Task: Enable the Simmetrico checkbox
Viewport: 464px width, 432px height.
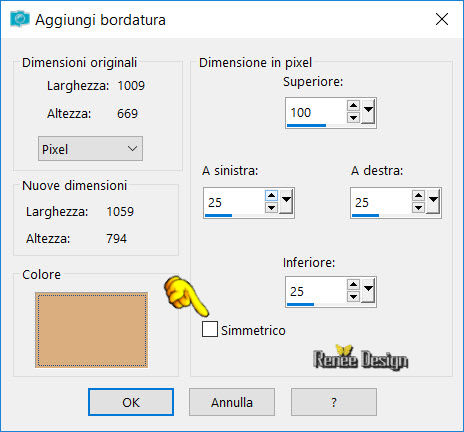Action: pos(210,329)
